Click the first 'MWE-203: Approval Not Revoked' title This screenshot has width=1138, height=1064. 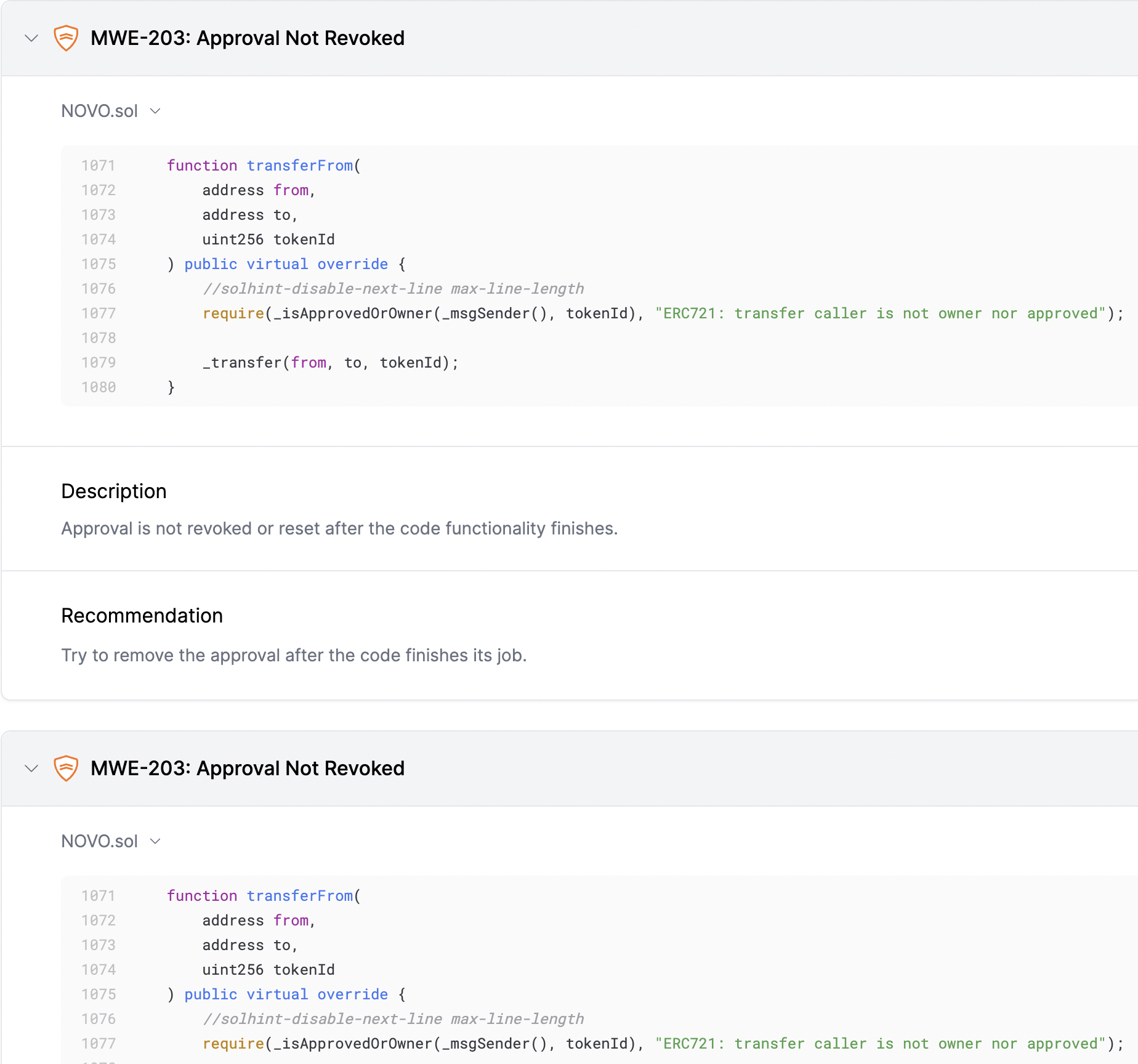248,38
